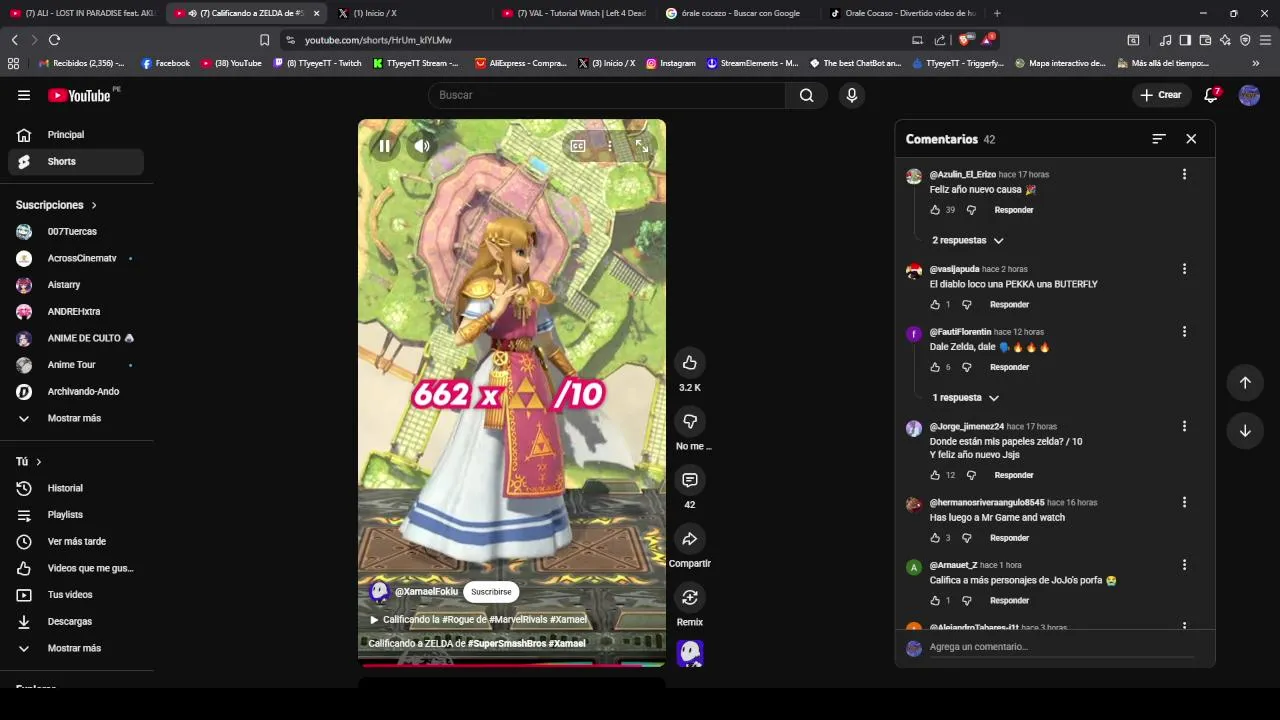Open YouTube hamburger guide menu

point(24,95)
